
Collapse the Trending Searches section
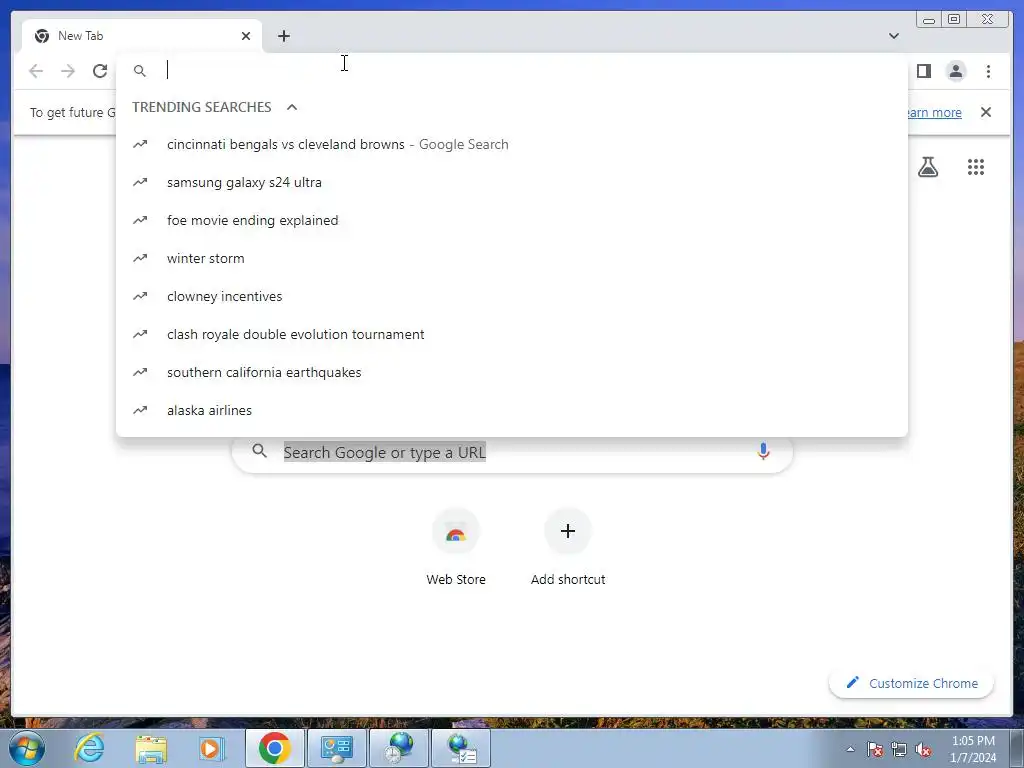point(292,107)
